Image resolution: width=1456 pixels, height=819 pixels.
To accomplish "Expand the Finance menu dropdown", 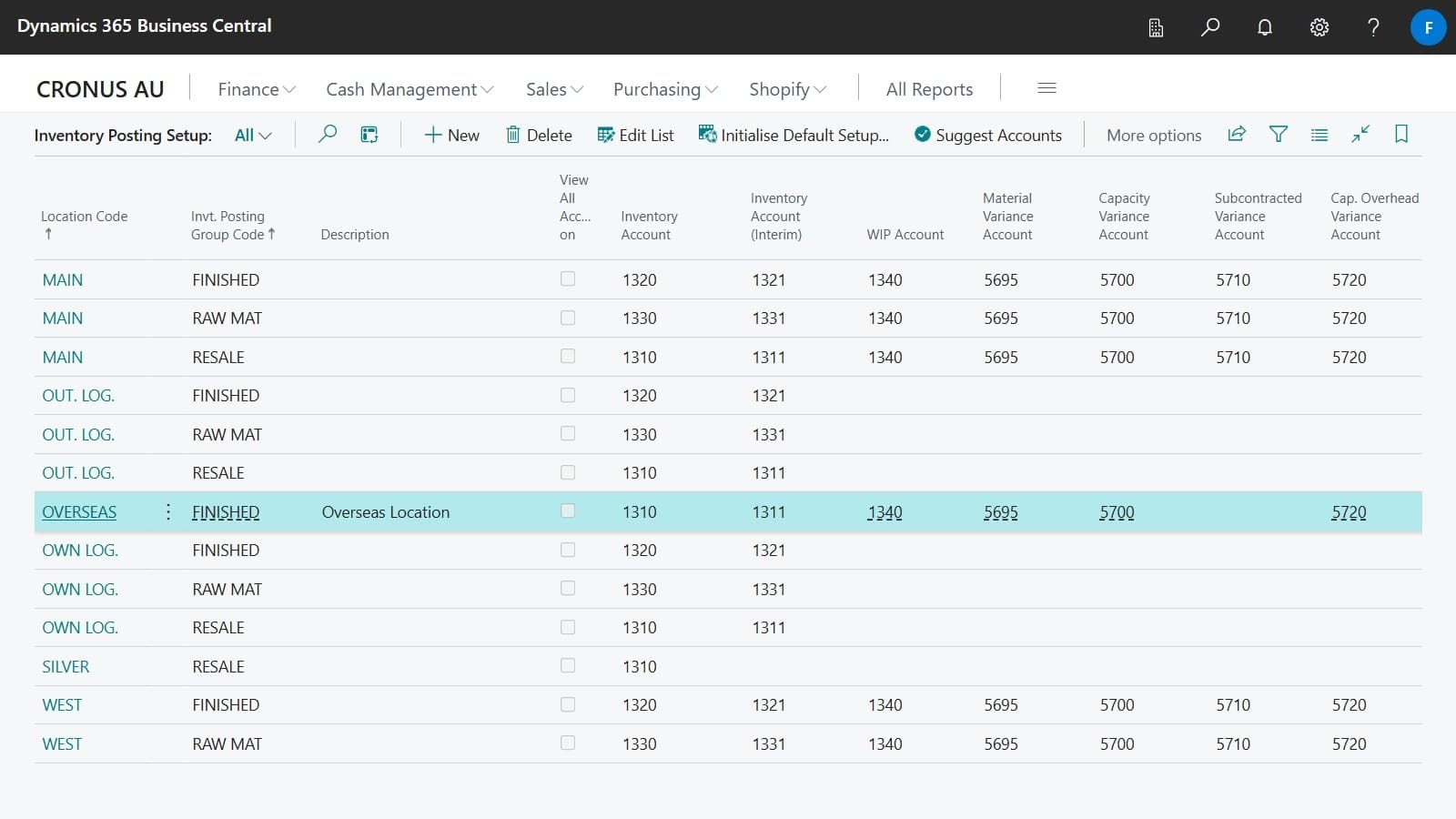I will 256,89.
